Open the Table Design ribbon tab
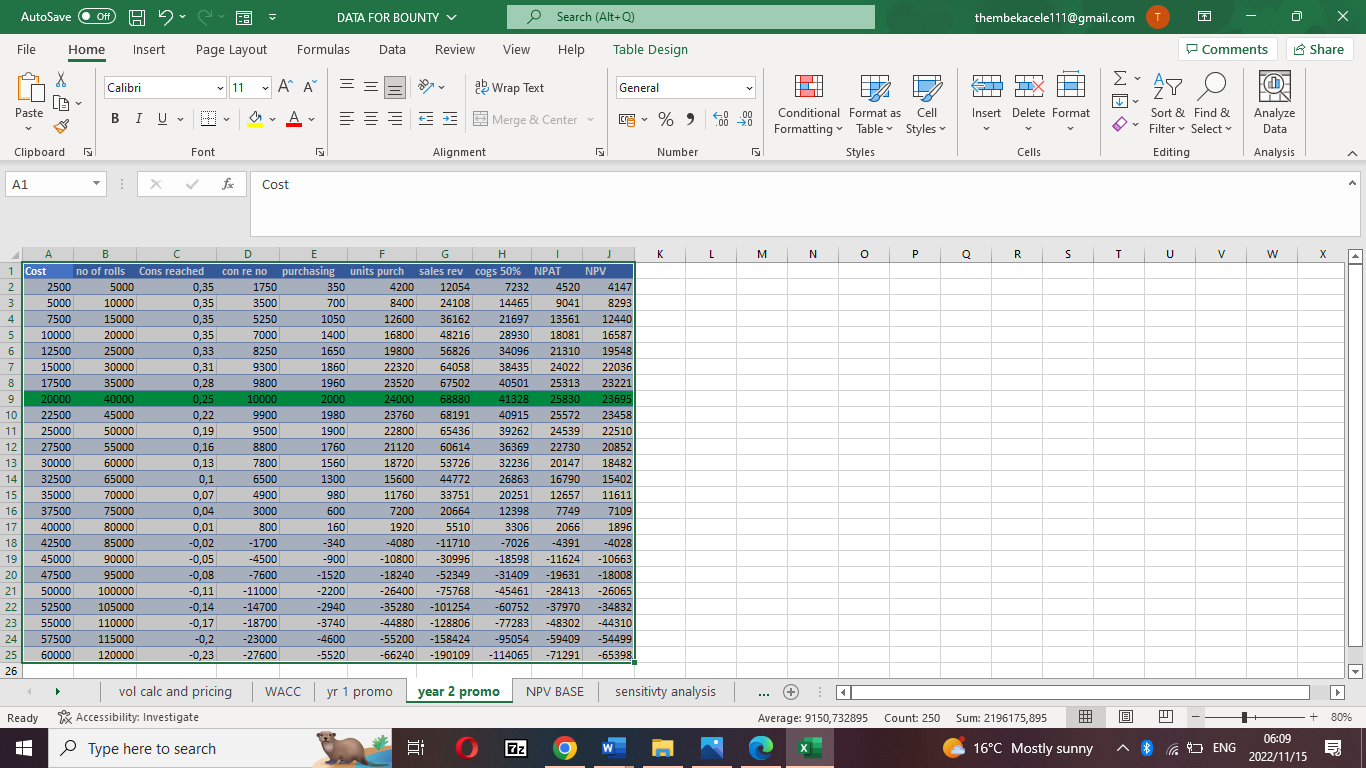The image size is (1366, 768). point(650,49)
